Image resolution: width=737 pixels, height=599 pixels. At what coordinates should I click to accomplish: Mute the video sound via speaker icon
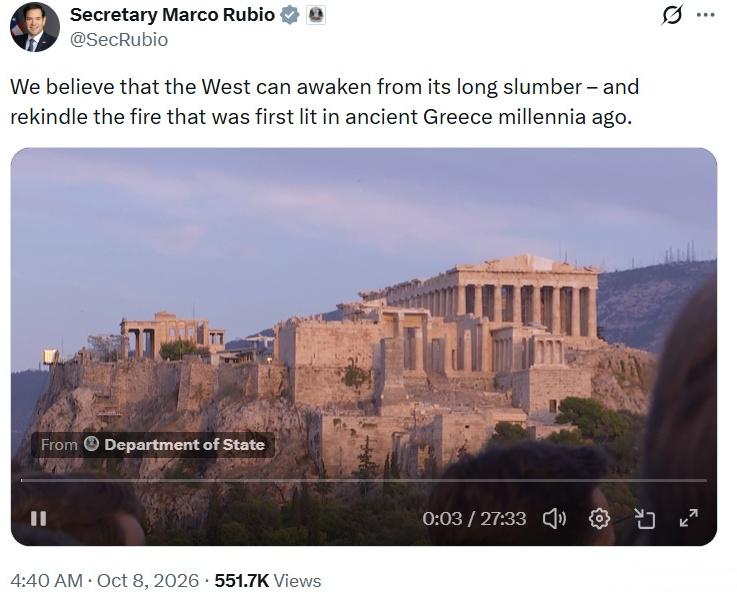coord(555,519)
